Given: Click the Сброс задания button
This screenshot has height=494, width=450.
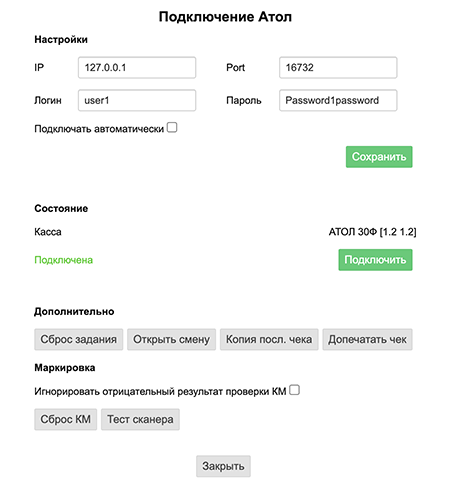Looking at the screenshot, I should click(79, 339).
